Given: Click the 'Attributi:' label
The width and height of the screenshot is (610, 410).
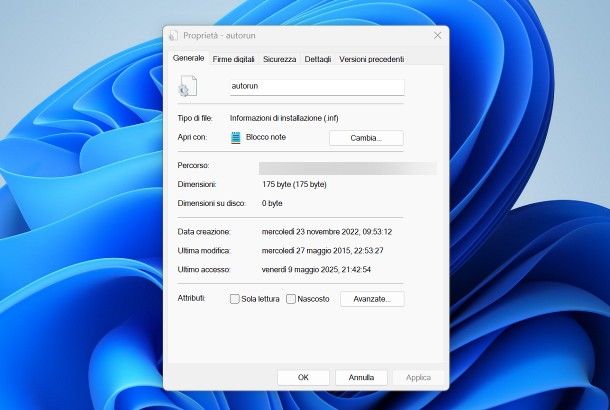Looking at the screenshot, I should (x=191, y=298).
